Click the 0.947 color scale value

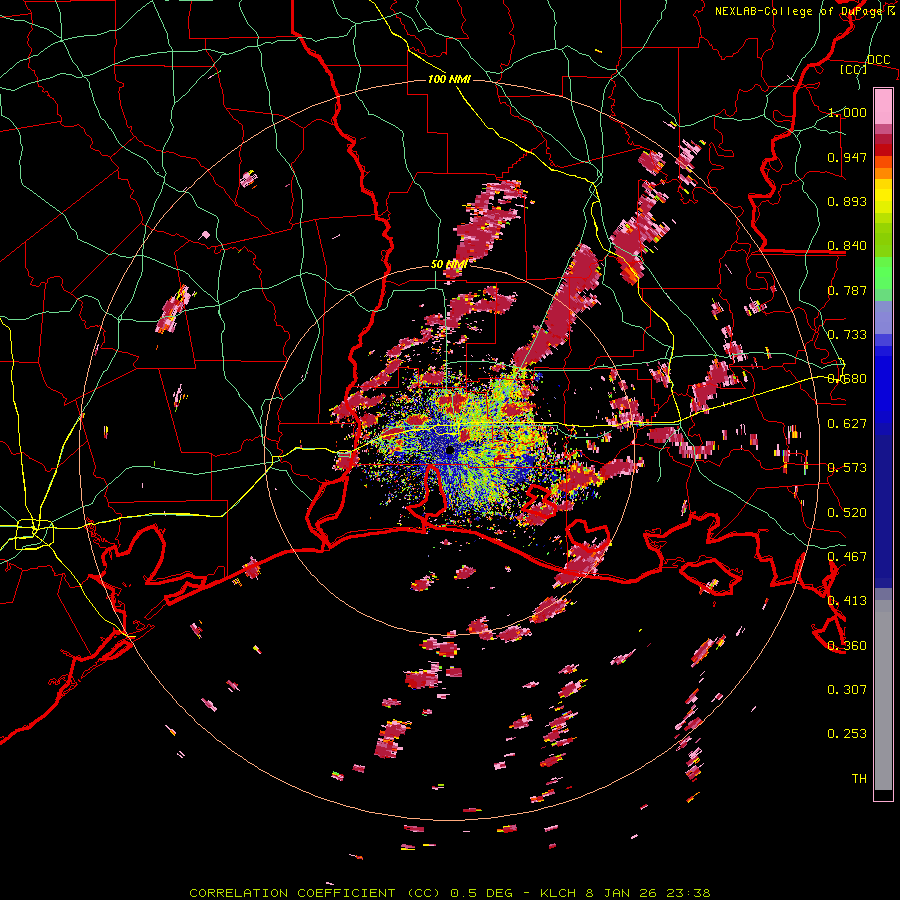coord(847,157)
